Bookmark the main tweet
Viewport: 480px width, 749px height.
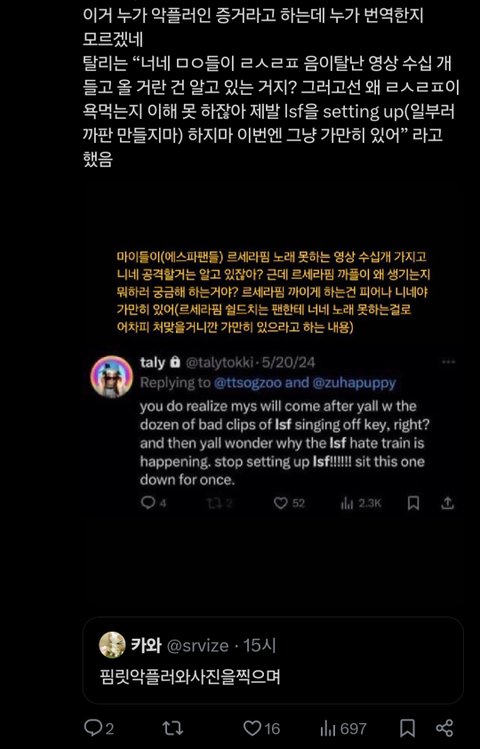point(407,728)
